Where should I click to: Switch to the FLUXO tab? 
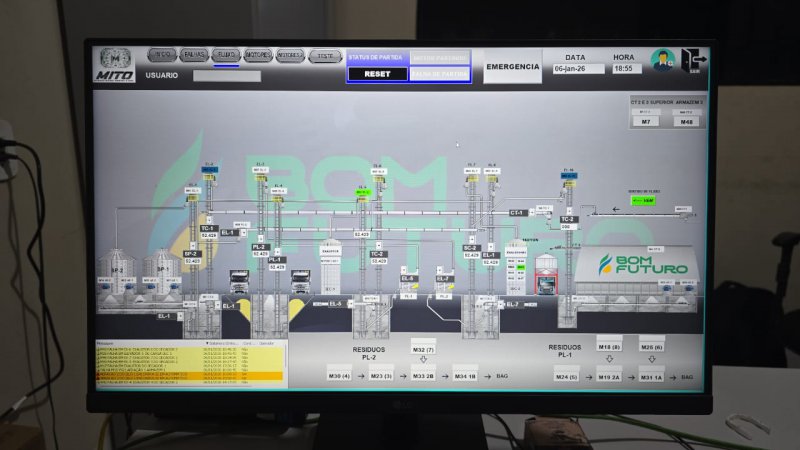coord(226,55)
